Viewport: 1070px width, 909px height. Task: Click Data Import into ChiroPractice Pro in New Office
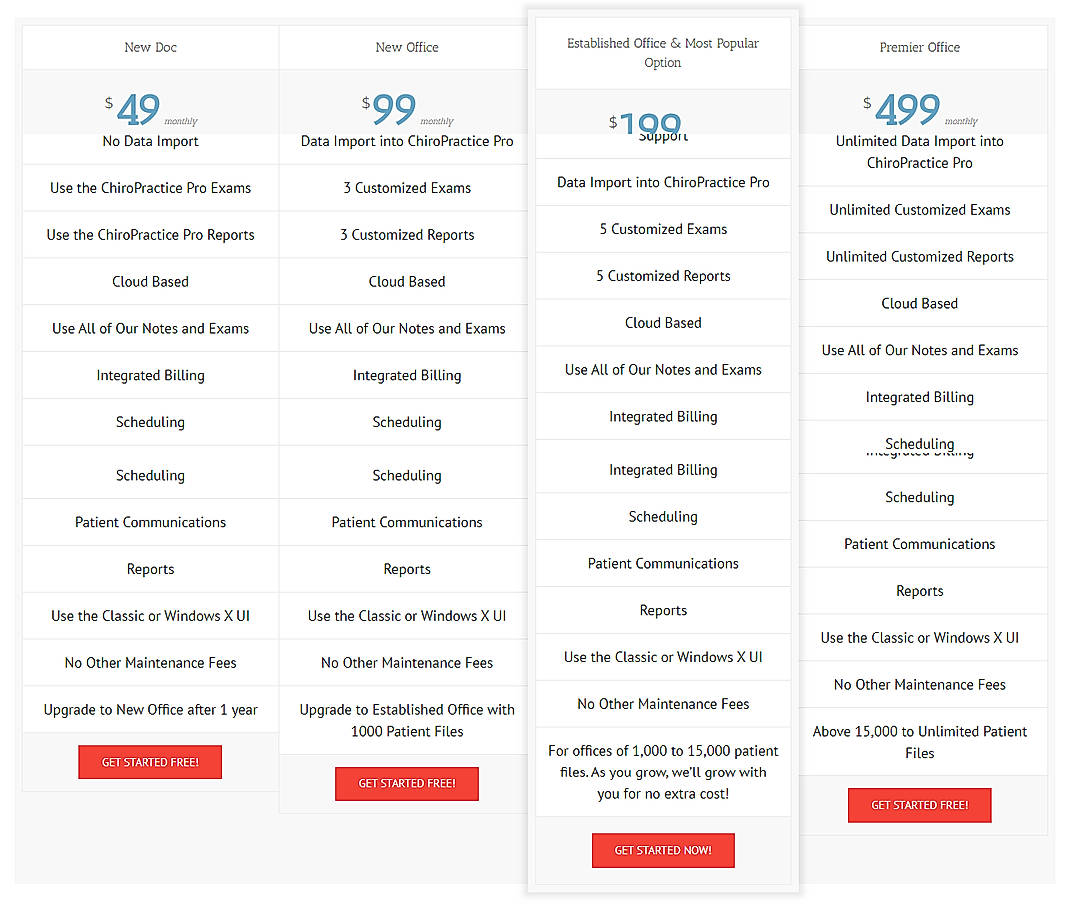(406, 141)
